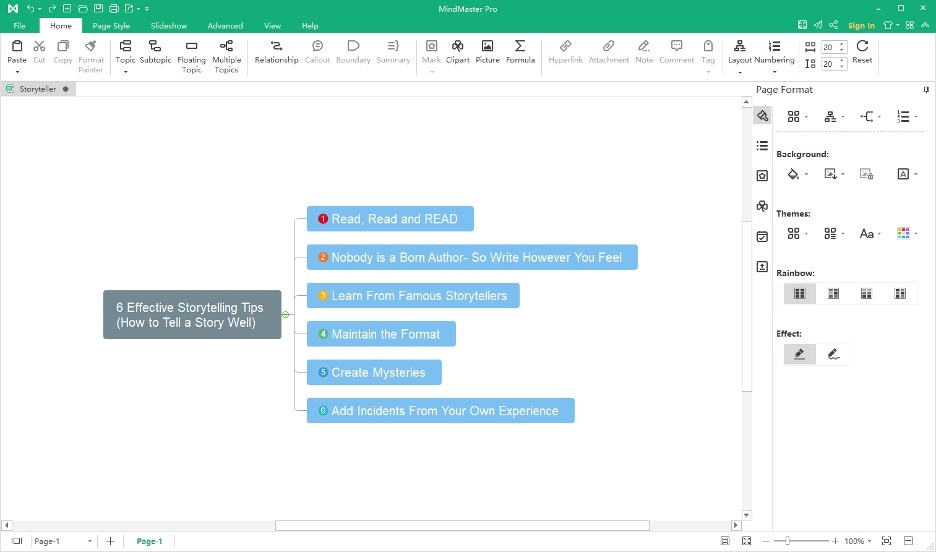Open the Theme font Aa dropdown
Image resolution: width=936 pixels, height=552 pixels.
[879, 234]
